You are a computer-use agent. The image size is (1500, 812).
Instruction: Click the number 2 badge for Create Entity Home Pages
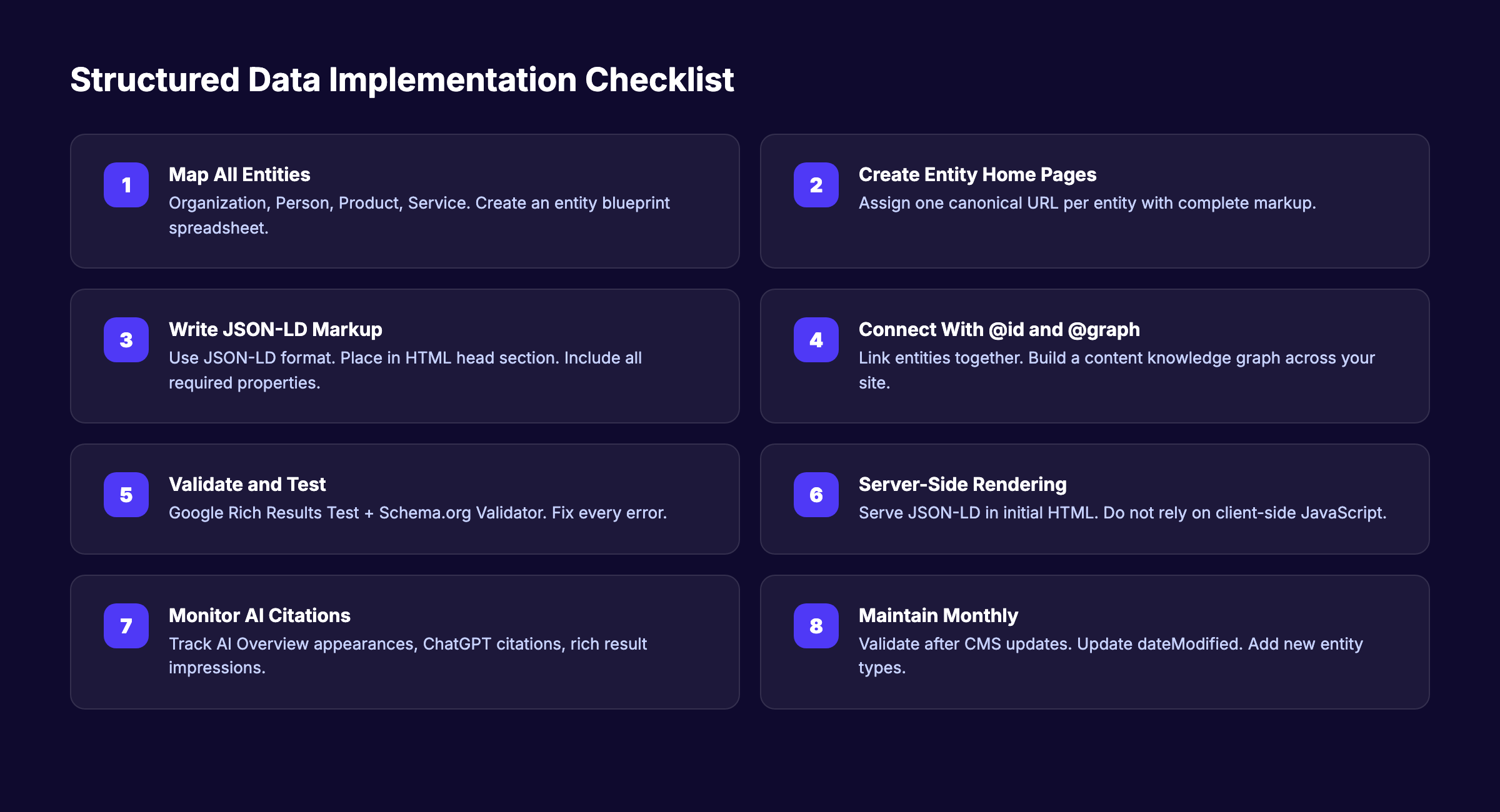coord(816,185)
